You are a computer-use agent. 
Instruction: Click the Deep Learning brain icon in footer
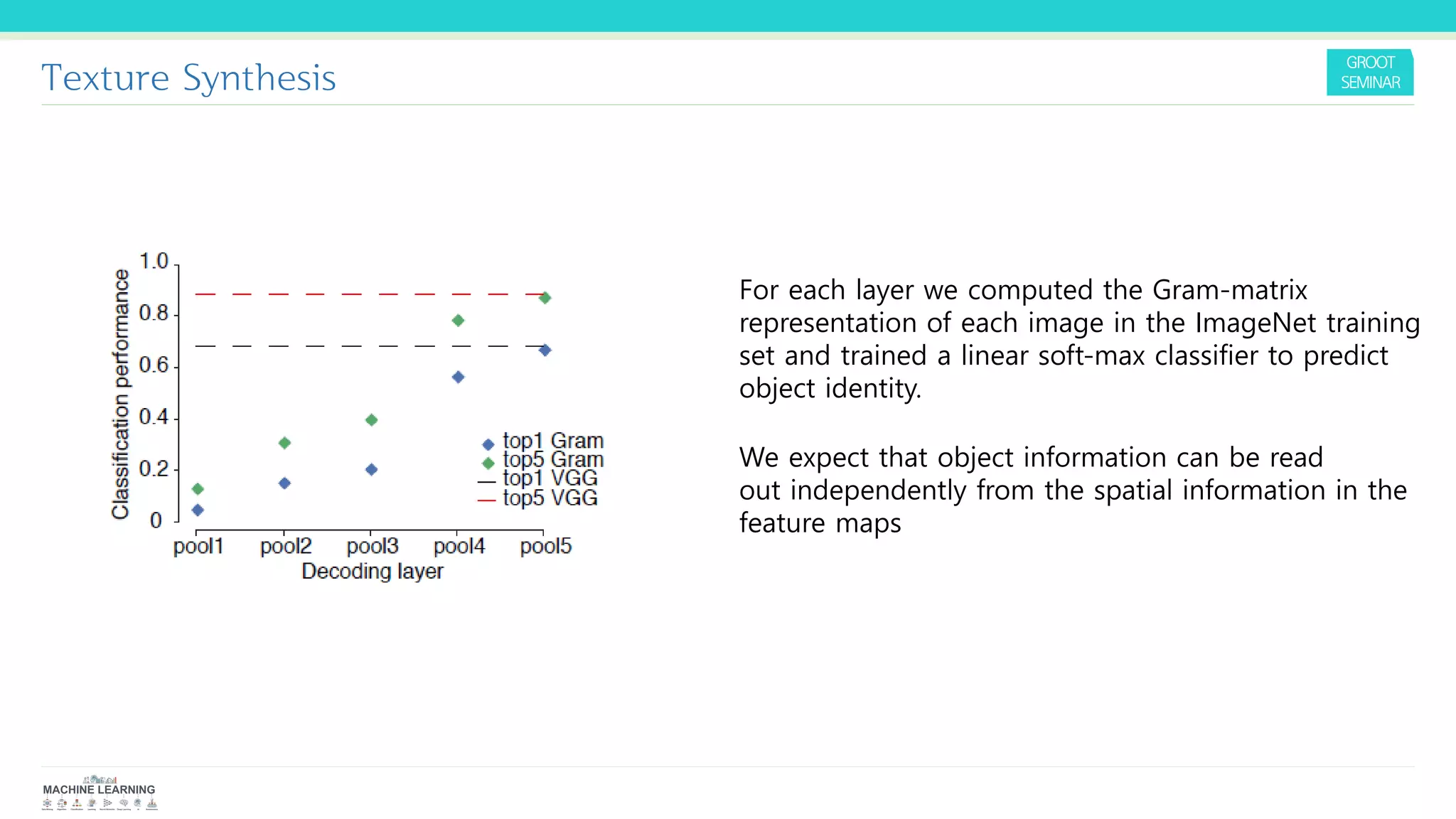coord(124,803)
